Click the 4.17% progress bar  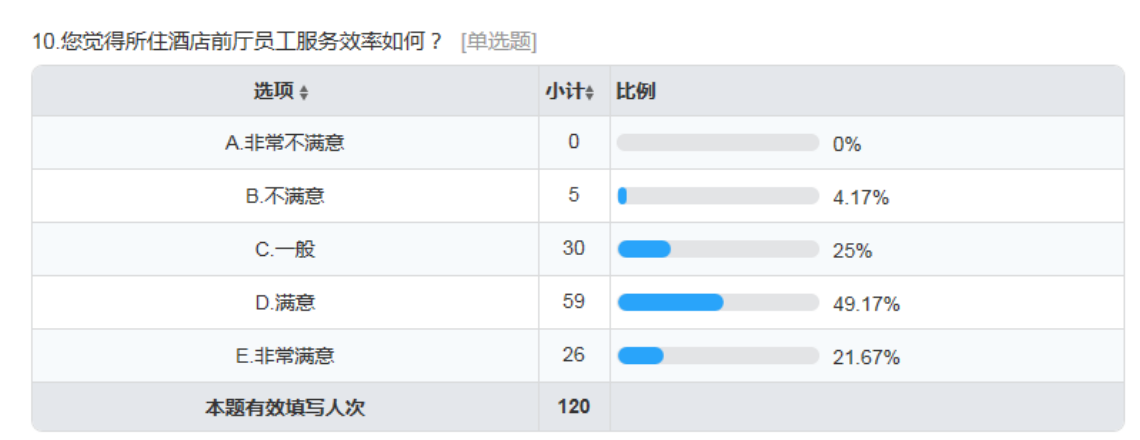coord(718,196)
